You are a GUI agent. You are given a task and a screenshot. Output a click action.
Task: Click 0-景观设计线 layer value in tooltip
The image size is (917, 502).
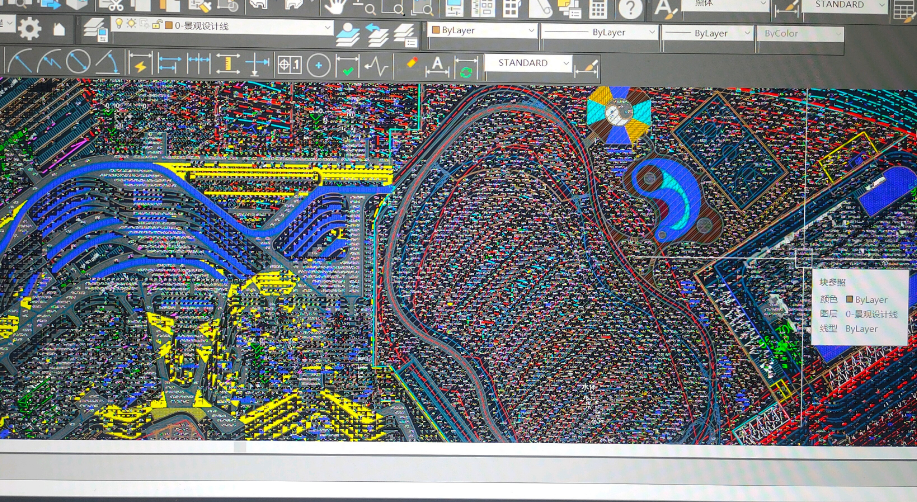[871, 314]
